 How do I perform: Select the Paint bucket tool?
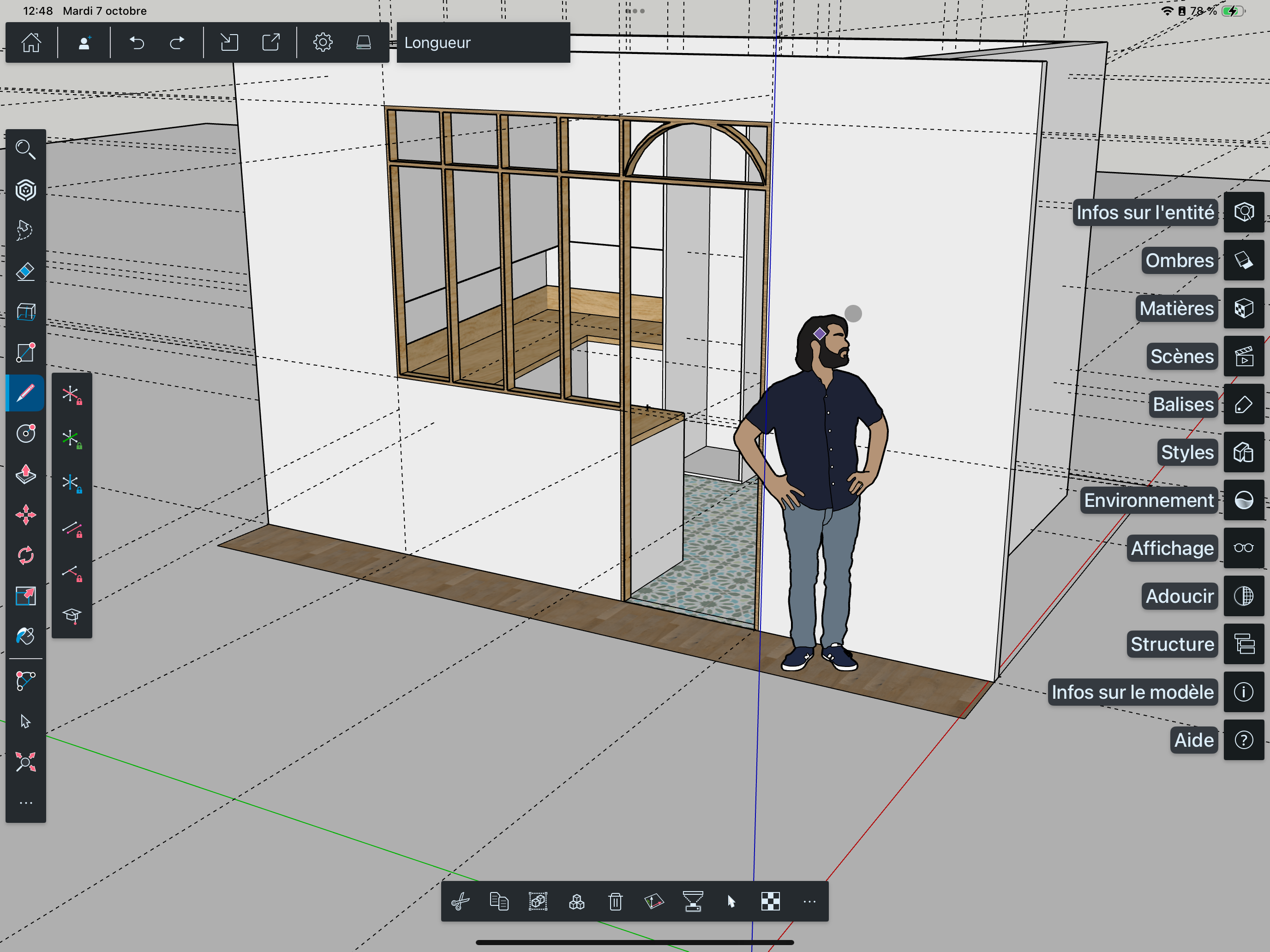pyautogui.click(x=25, y=637)
